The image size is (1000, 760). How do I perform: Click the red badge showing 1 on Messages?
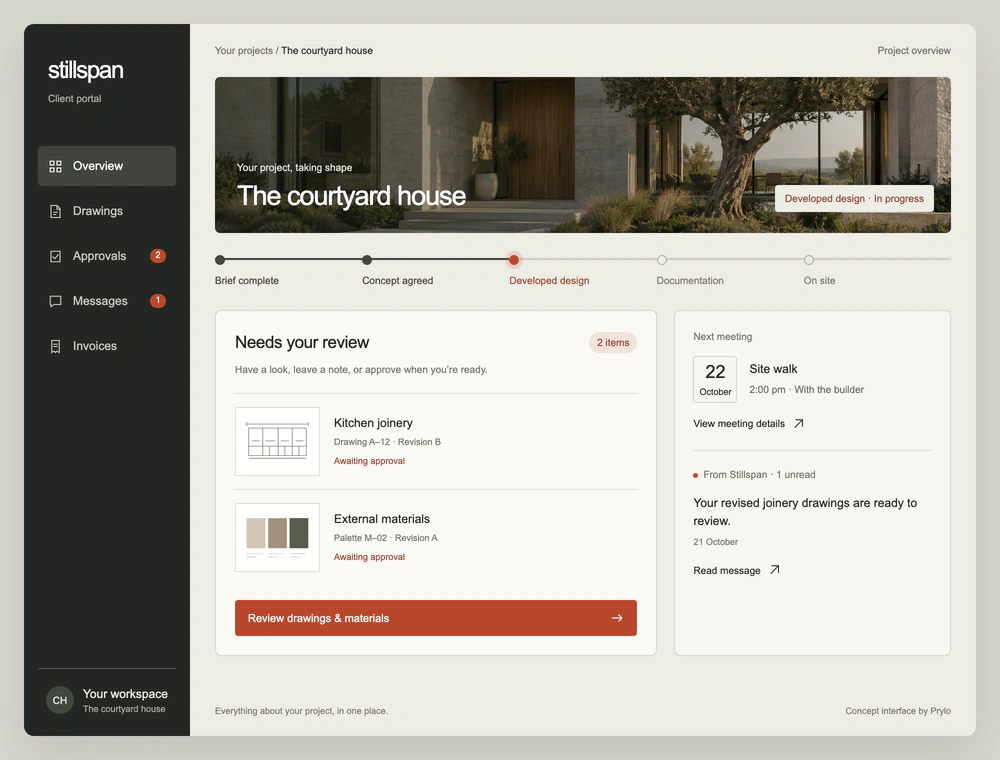click(158, 300)
